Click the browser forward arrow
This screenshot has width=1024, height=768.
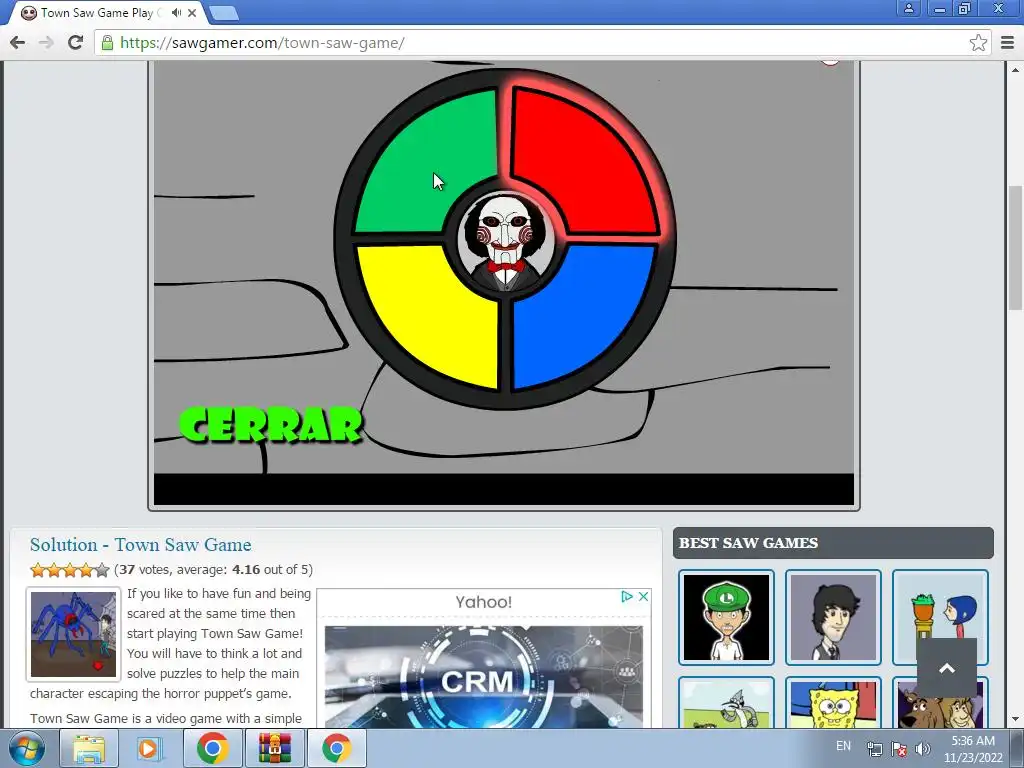pos(46,42)
